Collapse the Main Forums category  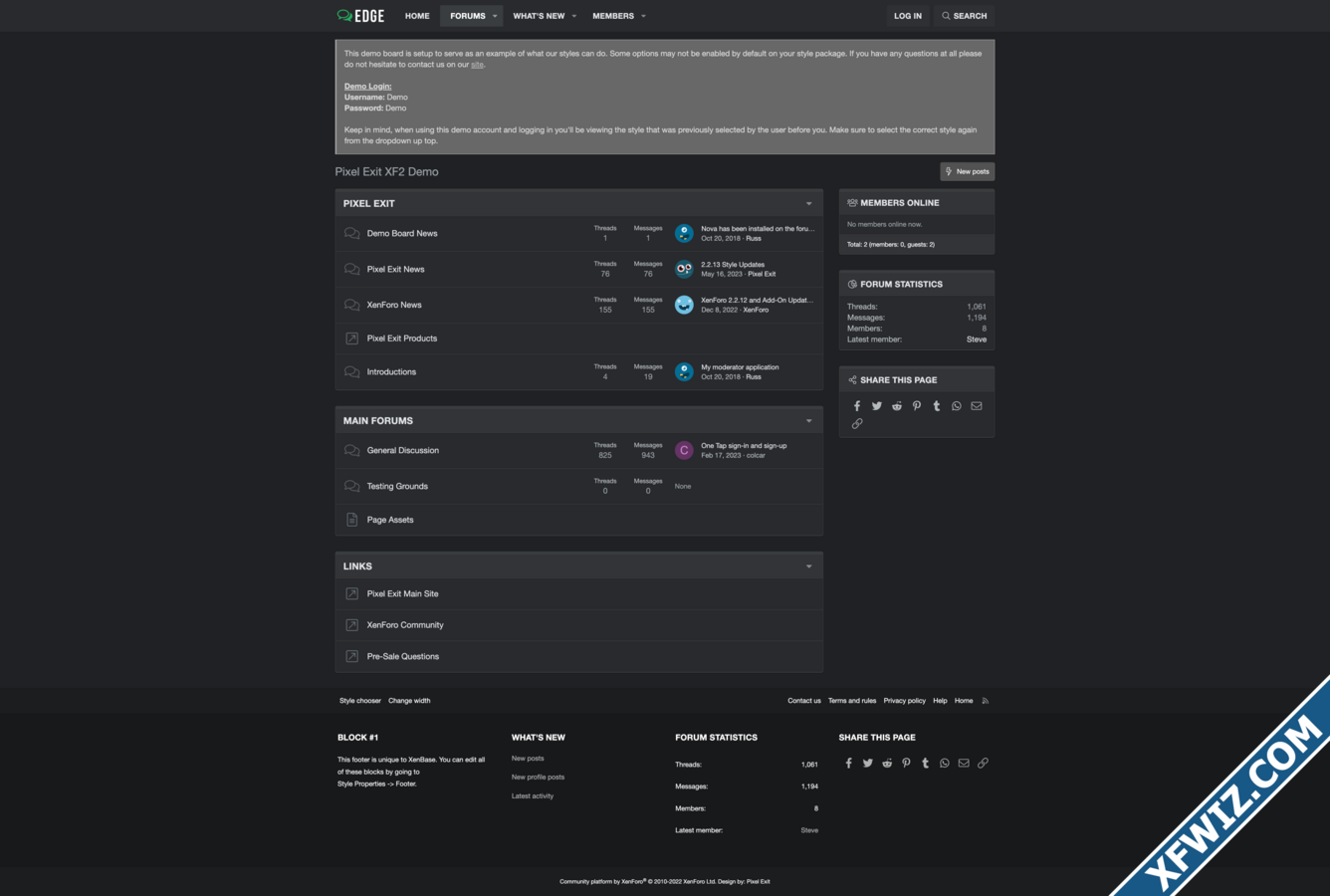[x=808, y=421]
